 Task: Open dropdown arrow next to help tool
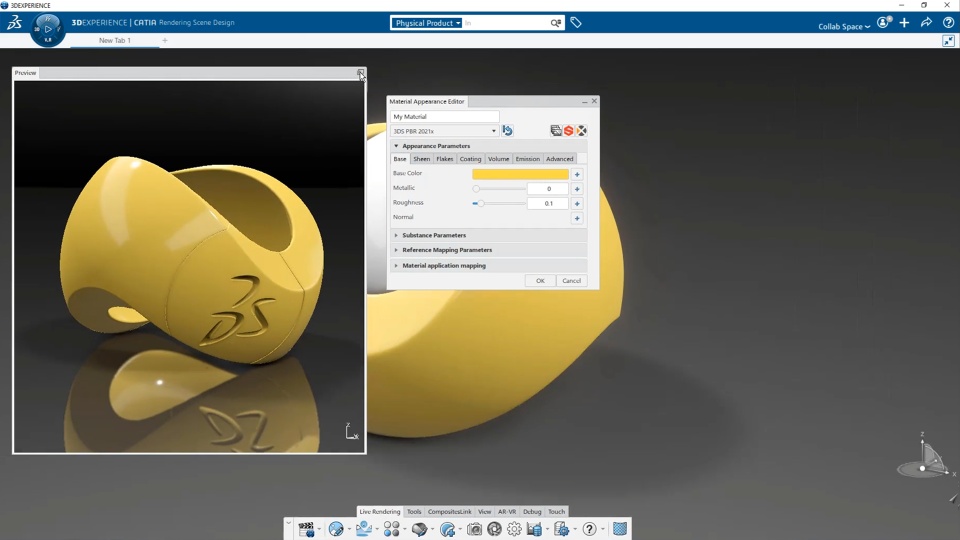point(602,530)
